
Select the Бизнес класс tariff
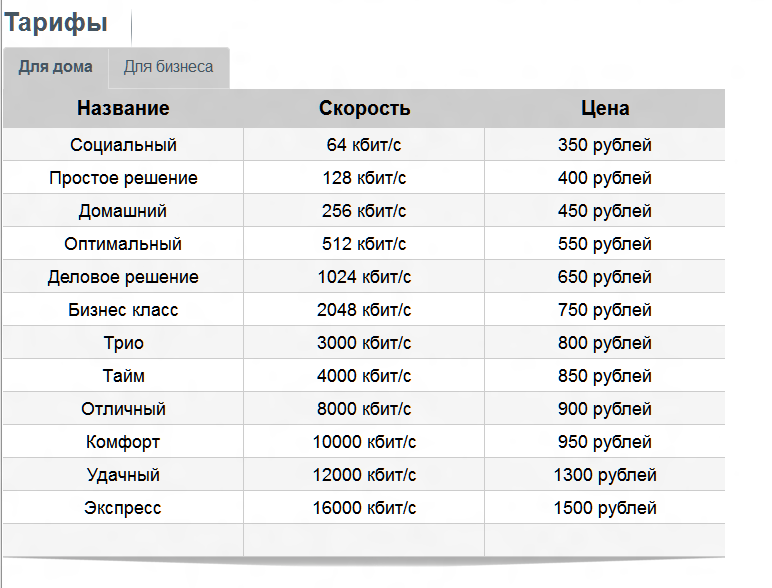tap(123, 310)
